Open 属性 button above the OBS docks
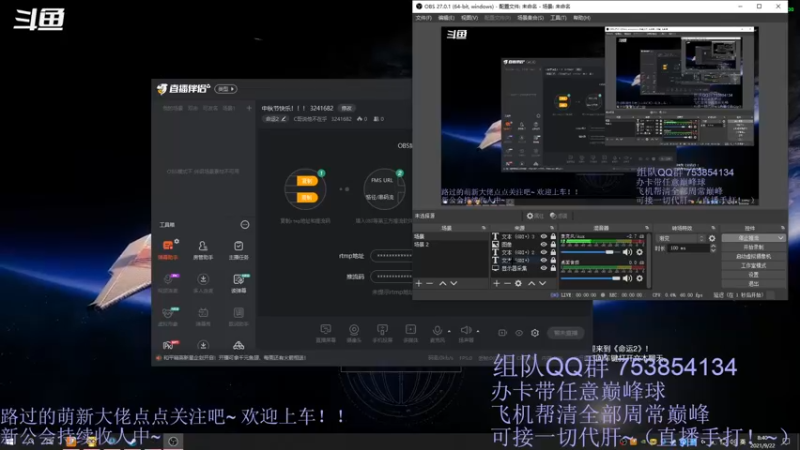Image resolution: width=800 pixels, height=450 pixels. coord(535,216)
